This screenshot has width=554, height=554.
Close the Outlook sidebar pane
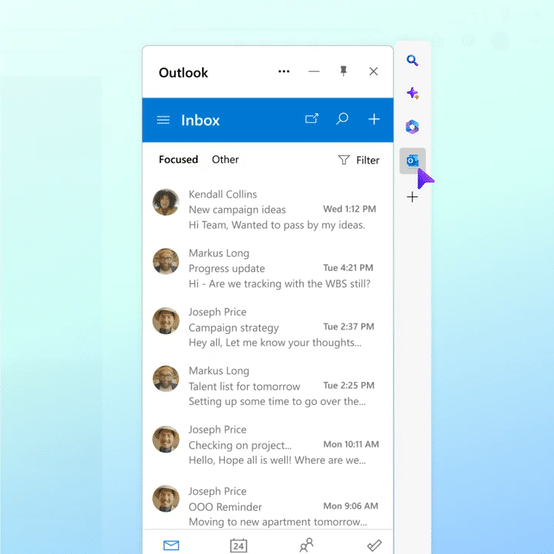point(373,71)
